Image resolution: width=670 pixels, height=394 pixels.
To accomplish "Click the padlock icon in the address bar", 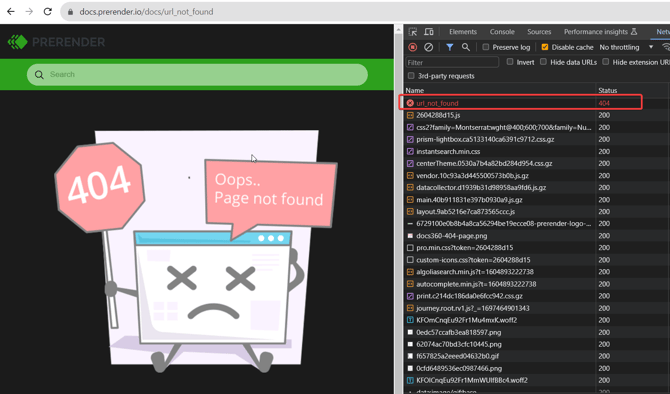I will pos(71,12).
